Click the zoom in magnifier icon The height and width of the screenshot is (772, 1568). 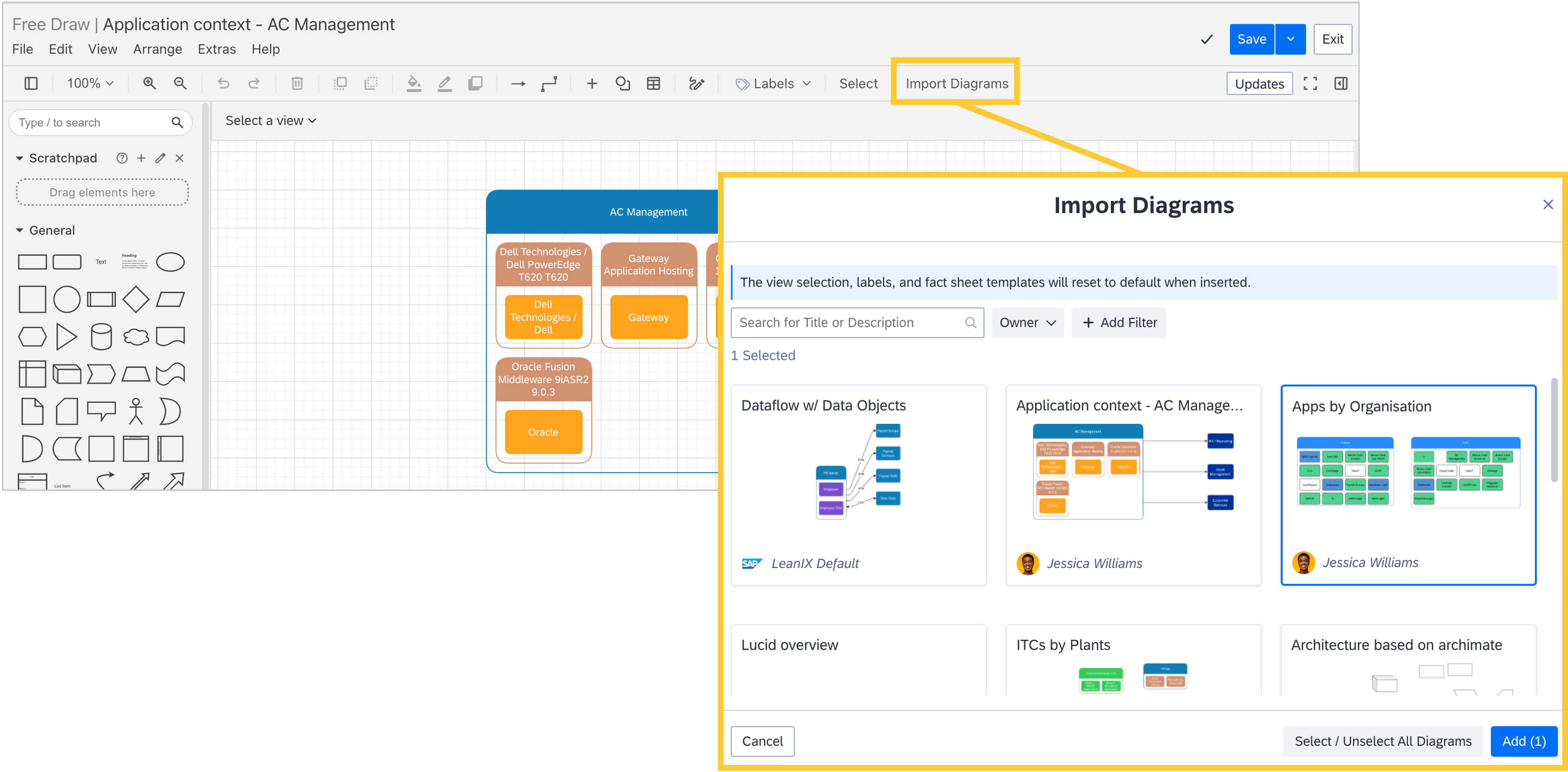149,84
